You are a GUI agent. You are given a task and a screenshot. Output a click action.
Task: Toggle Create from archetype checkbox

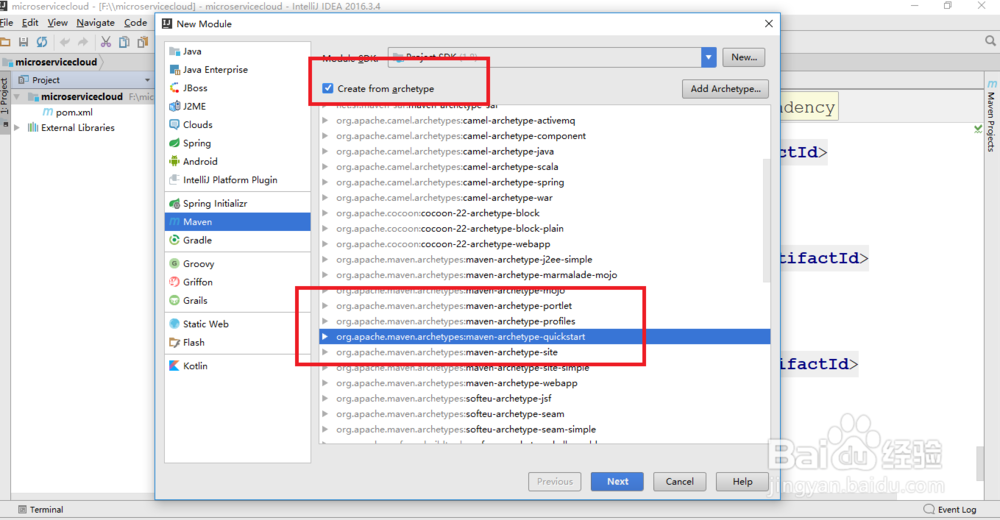pyautogui.click(x=328, y=89)
